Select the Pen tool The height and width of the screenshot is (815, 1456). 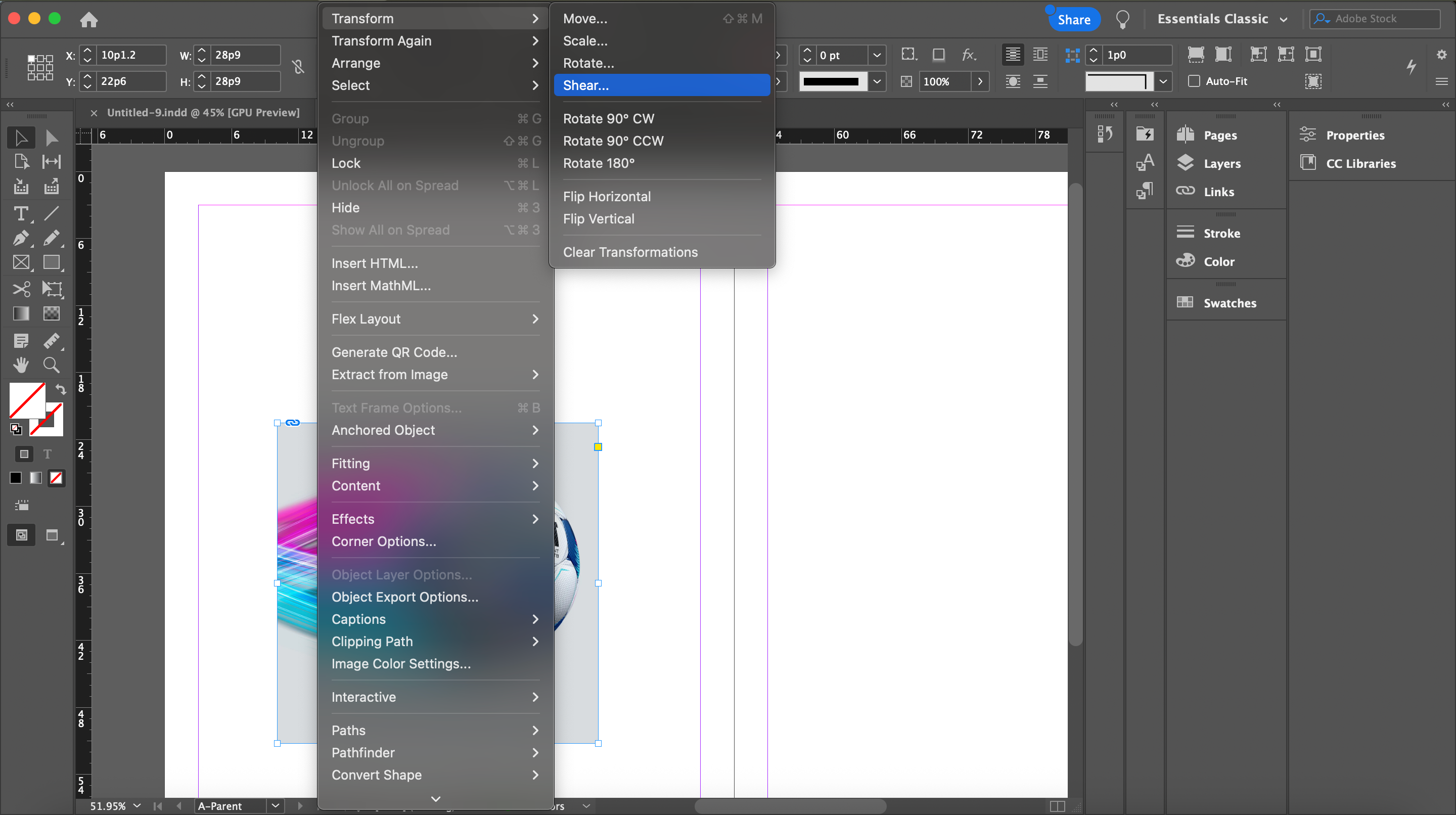[21, 238]
